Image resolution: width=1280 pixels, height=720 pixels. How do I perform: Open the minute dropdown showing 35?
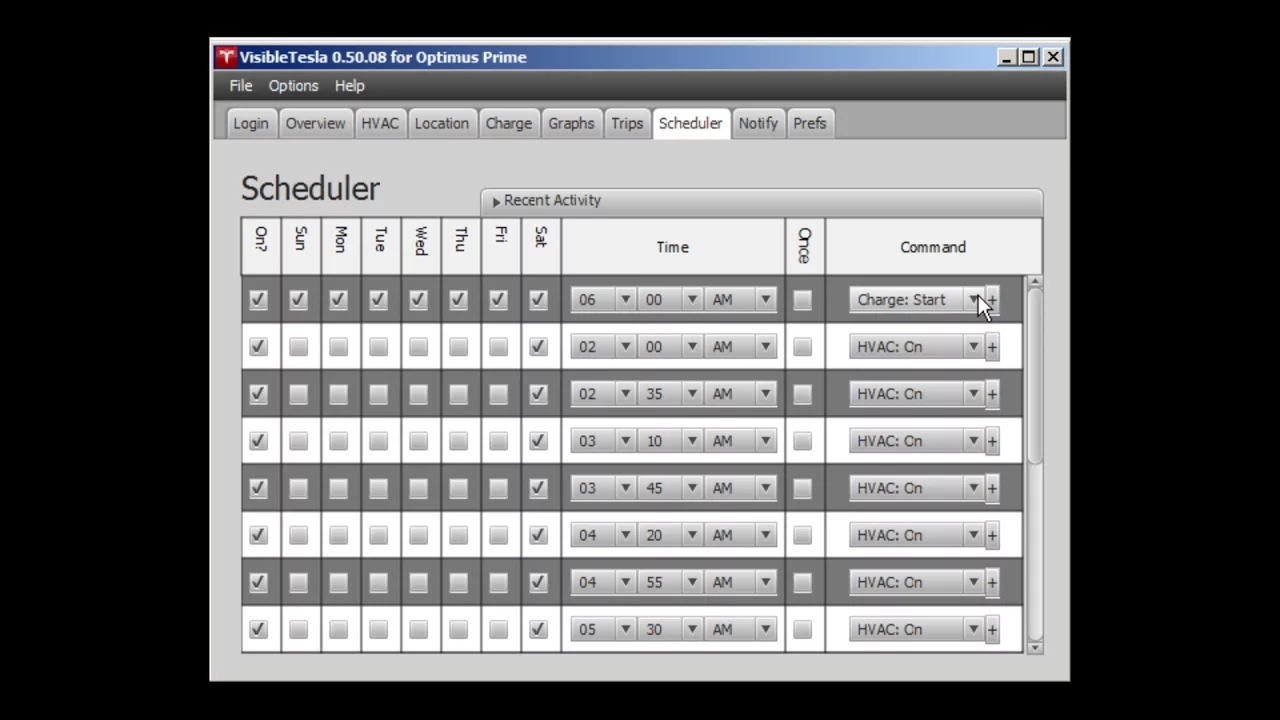[670, 394]
